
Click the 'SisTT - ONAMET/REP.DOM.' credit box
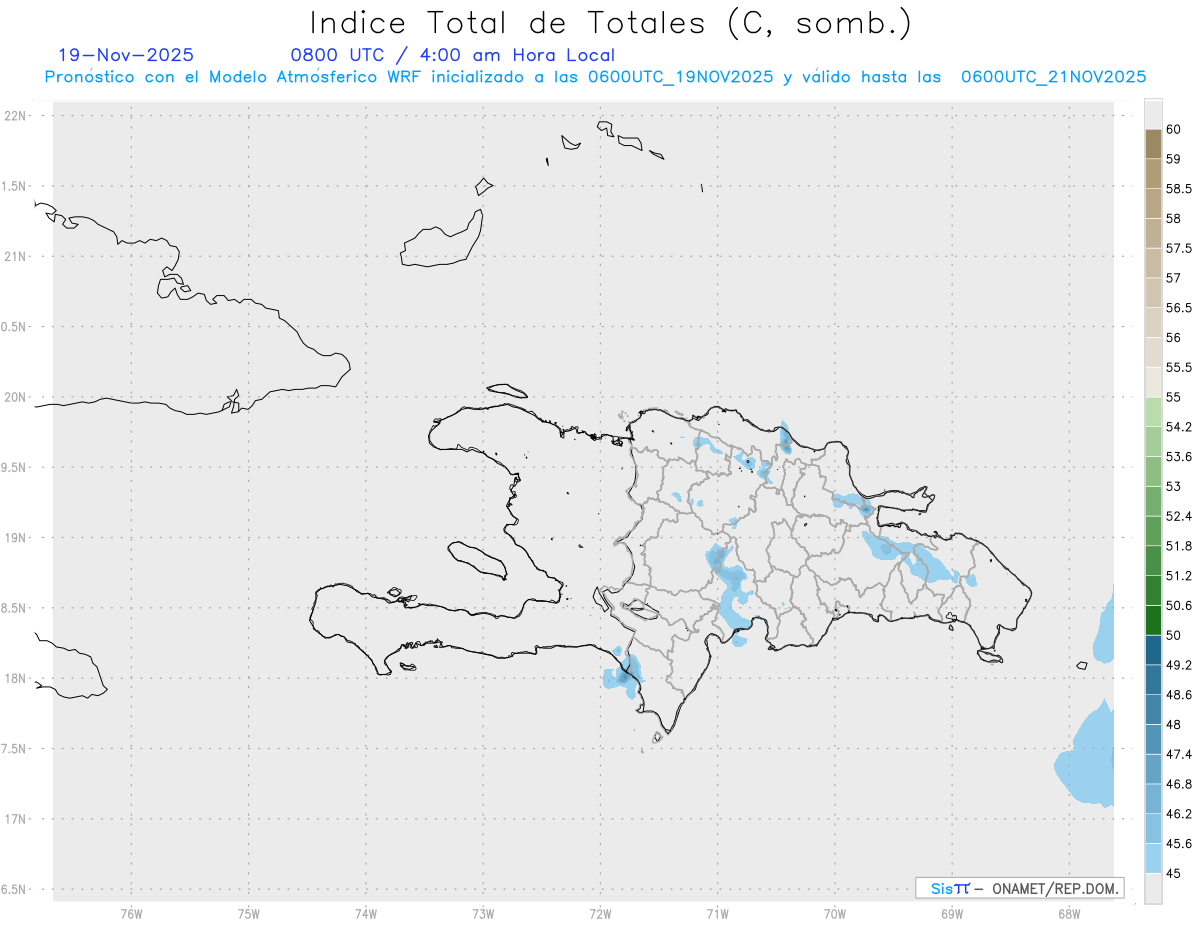tap(1020, 888)
